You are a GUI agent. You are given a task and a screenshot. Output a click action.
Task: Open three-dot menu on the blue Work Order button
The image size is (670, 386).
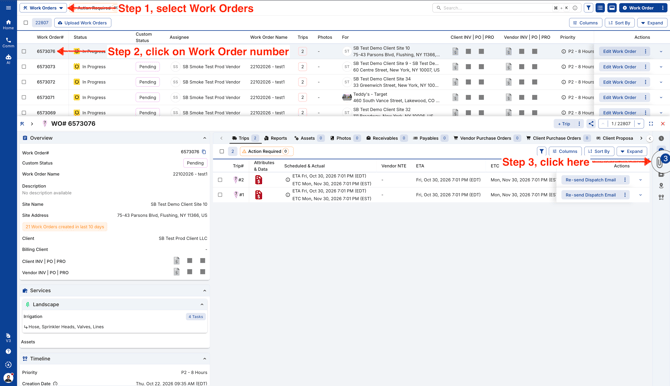click(x=663, y=8)
